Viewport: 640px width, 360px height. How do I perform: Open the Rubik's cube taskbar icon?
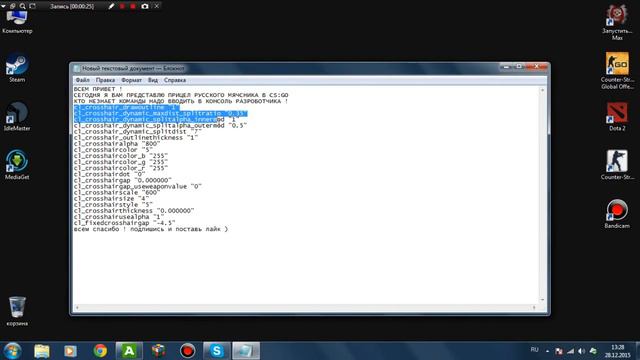coord(158,351)
